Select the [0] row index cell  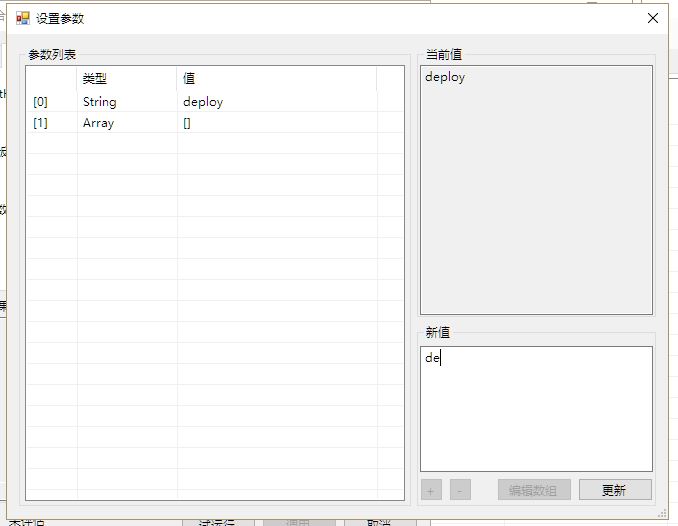tap(51, 102)
